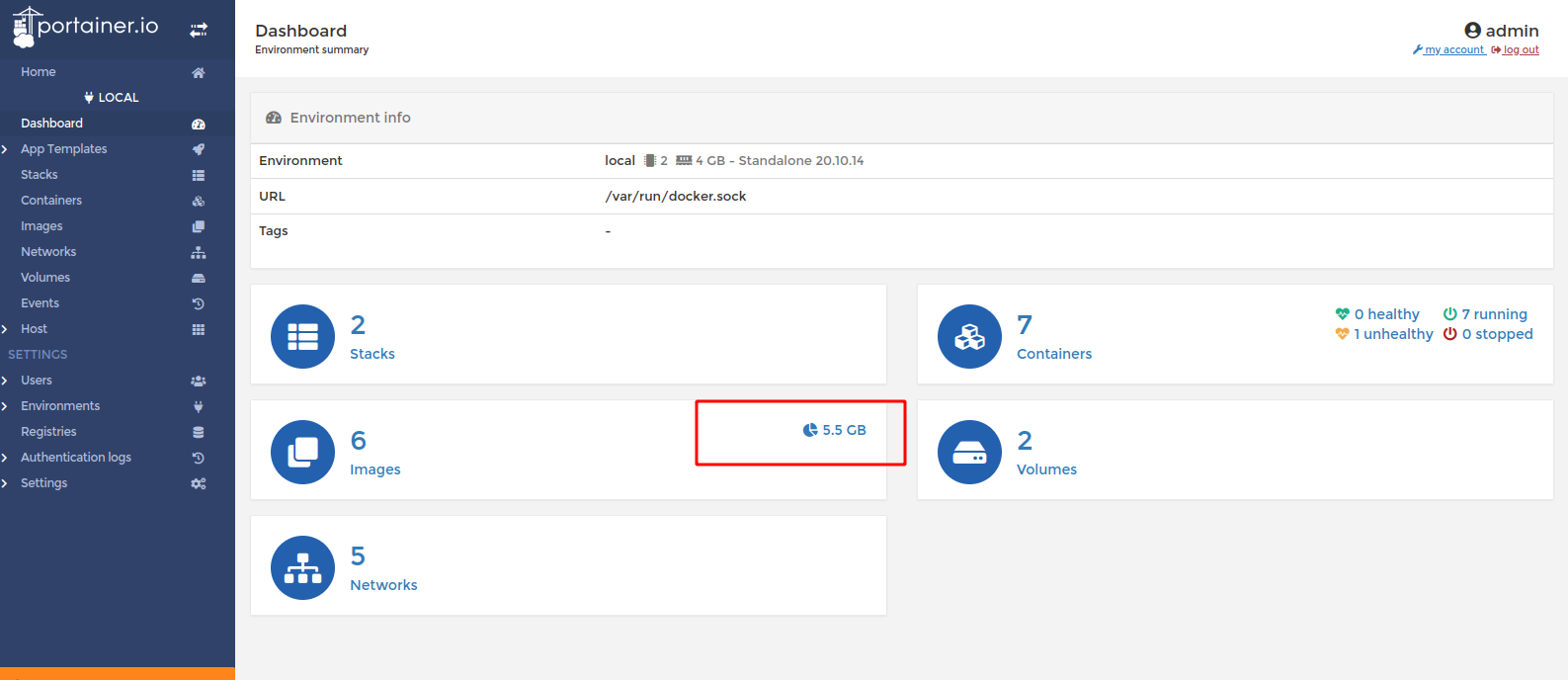Click the Containers cubes icon in sidebar

(199, 201)
